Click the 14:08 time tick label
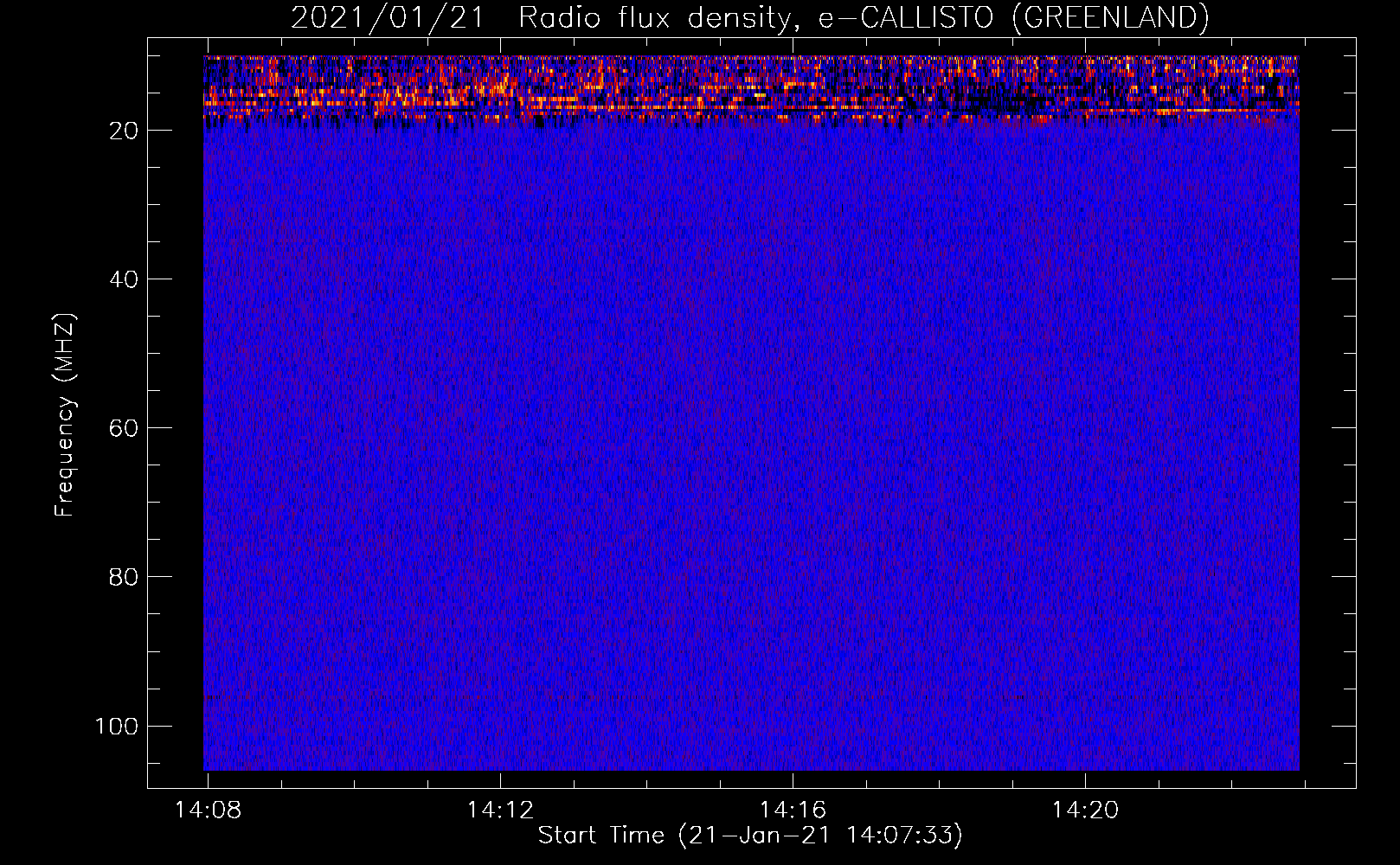Viewport: 1400px width, 865px height. click(208, 811)
